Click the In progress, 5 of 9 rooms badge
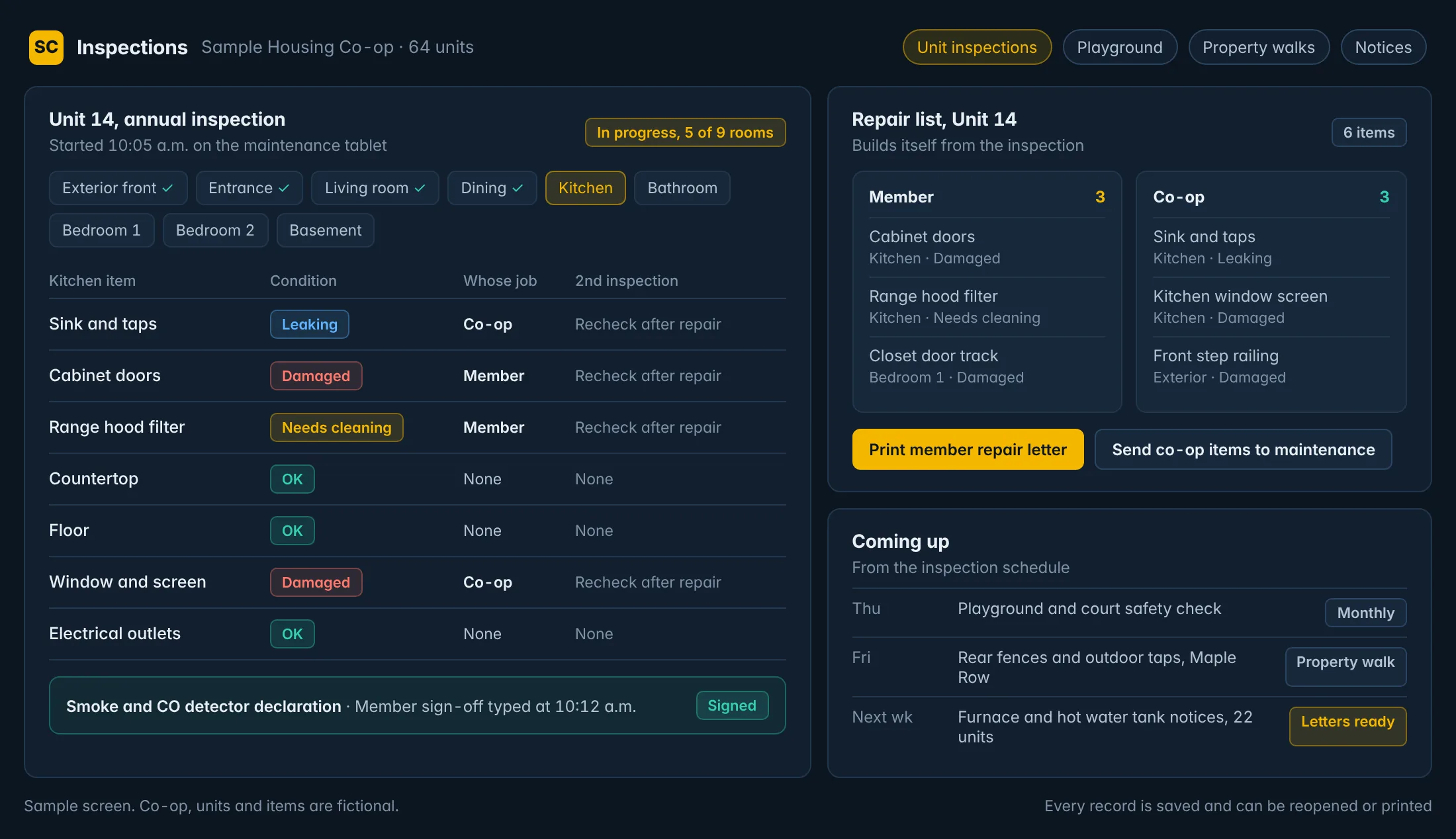 685,132
